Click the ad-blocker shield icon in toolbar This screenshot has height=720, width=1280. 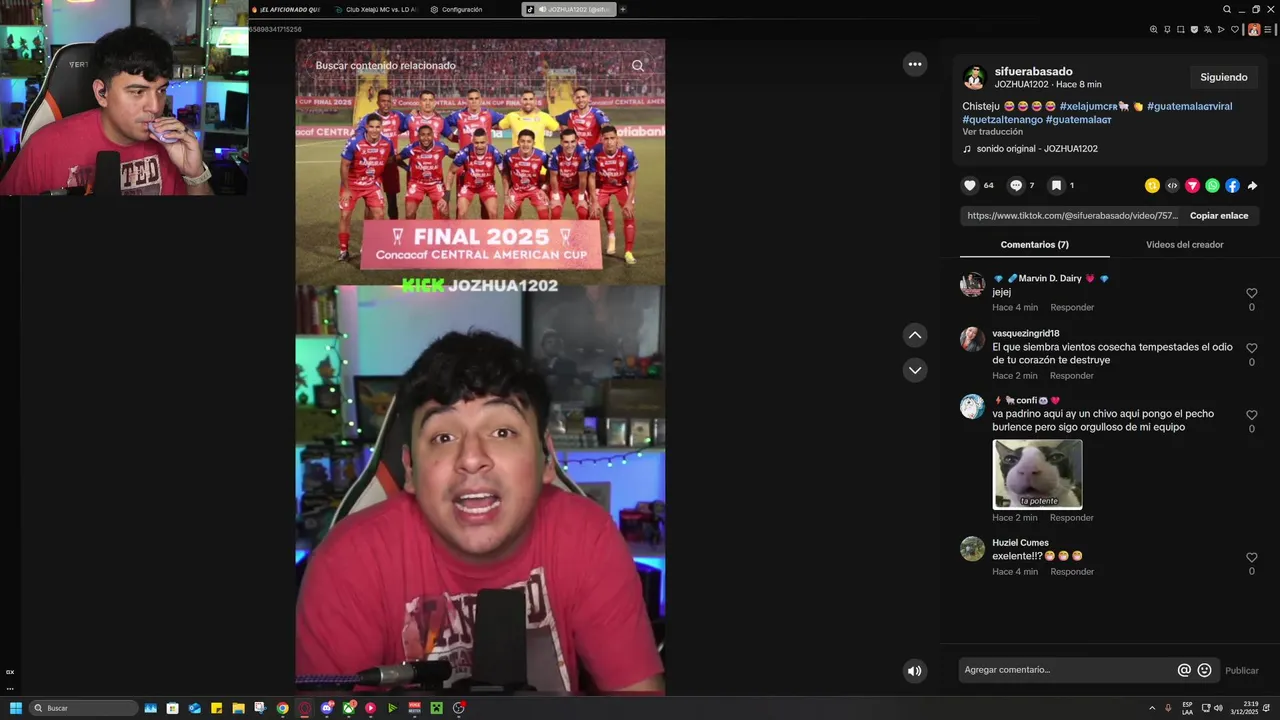point(1193,30)
